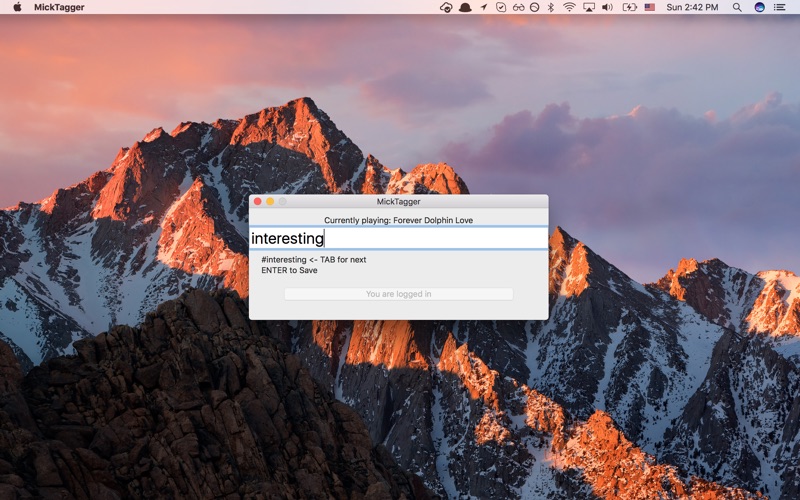The width and height of the screenshot is (800, 500).
Task: Click the 'You are logged in' button
Action: click(x=398, y=294)
